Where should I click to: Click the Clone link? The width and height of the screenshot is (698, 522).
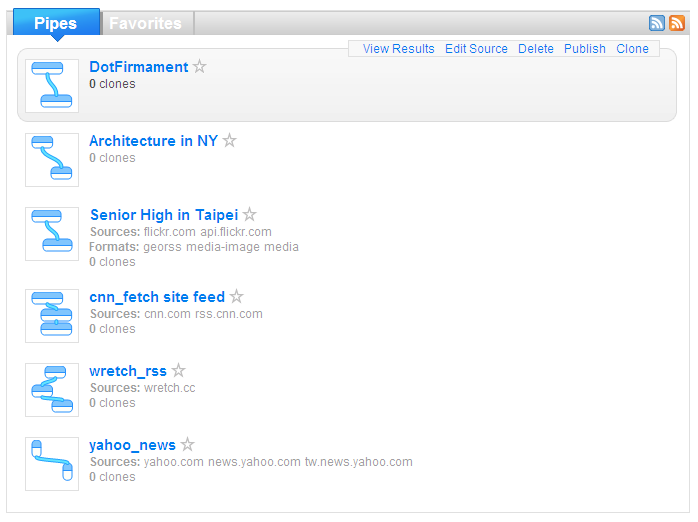tap(633, 49)
